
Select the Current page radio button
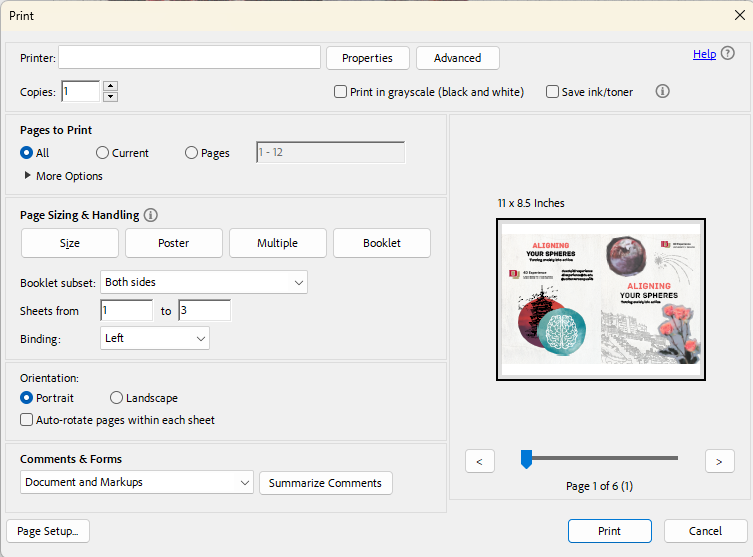pos(102,153)
